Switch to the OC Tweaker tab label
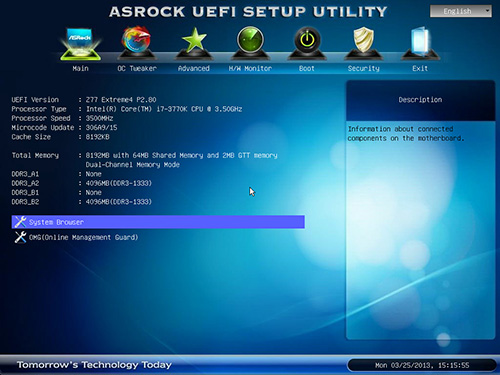Screen dimensions: 500x375 (x=137, y=68)
